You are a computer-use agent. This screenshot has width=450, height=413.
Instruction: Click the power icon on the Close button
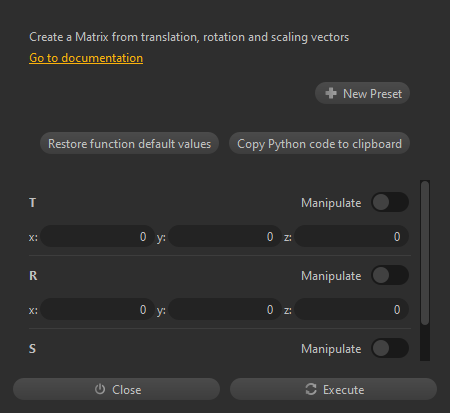point(100,389)
